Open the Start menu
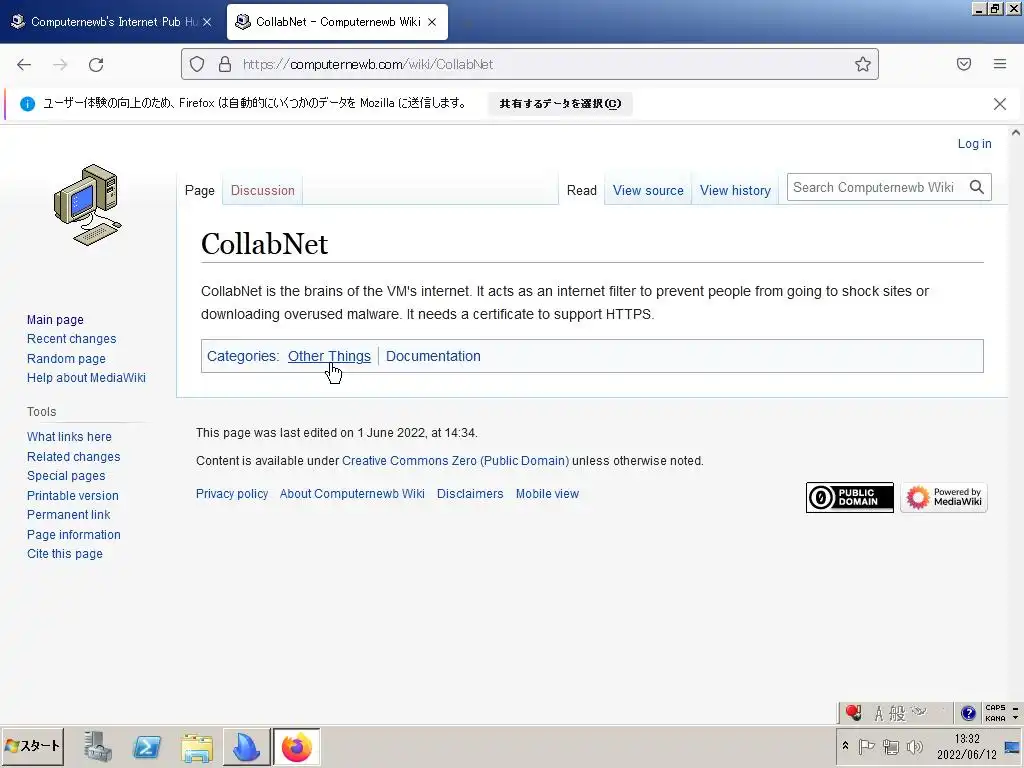The image size is (1024, 768). (x=32, y=746)
